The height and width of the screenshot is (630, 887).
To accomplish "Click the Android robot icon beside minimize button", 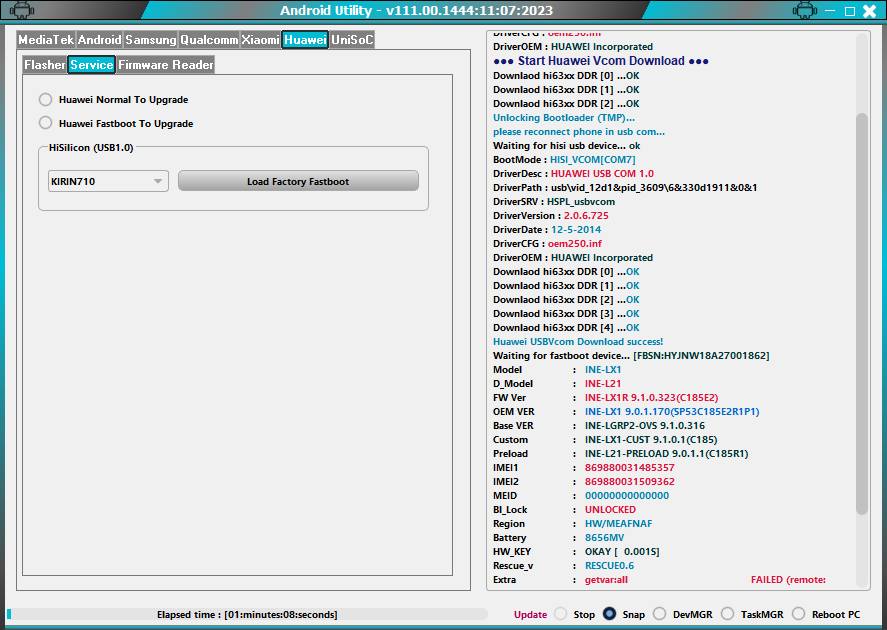I will click(804, 10).
